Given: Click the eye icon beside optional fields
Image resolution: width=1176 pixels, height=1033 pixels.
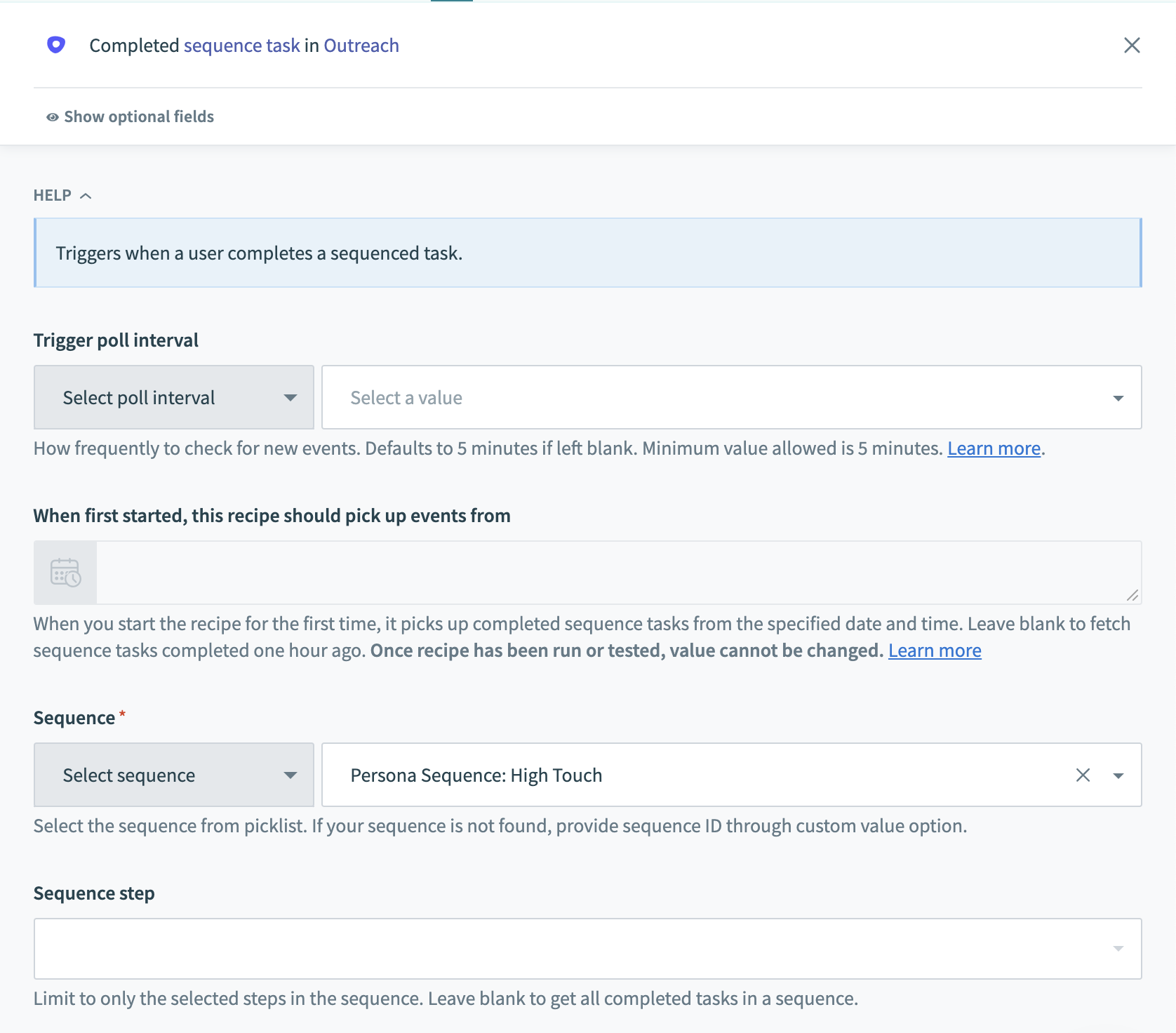Looking at the screenshot, I should (x=52, y=117).
